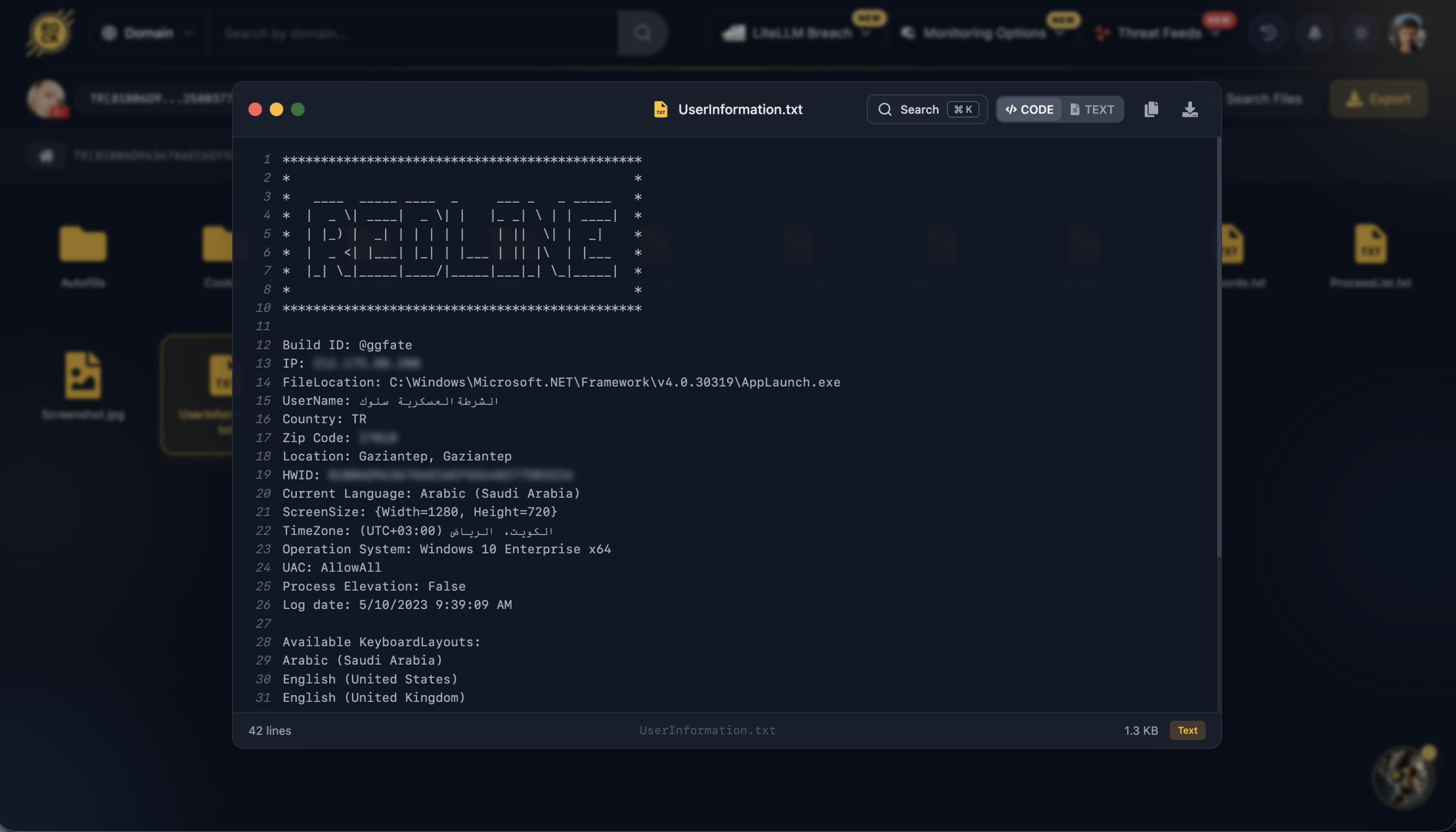Select the Current Language line
This screenshot has width=1456, height=832.
tap(431, 494)
